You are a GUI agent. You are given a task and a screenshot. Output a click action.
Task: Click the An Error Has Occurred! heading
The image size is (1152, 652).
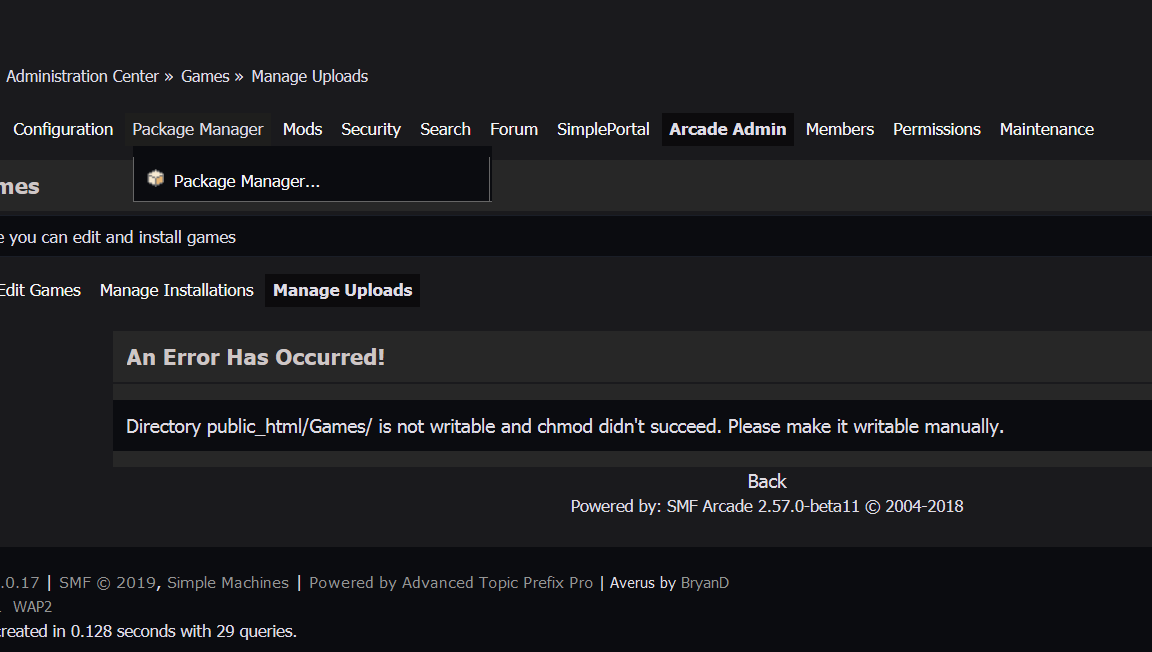[x=256, y=357]
